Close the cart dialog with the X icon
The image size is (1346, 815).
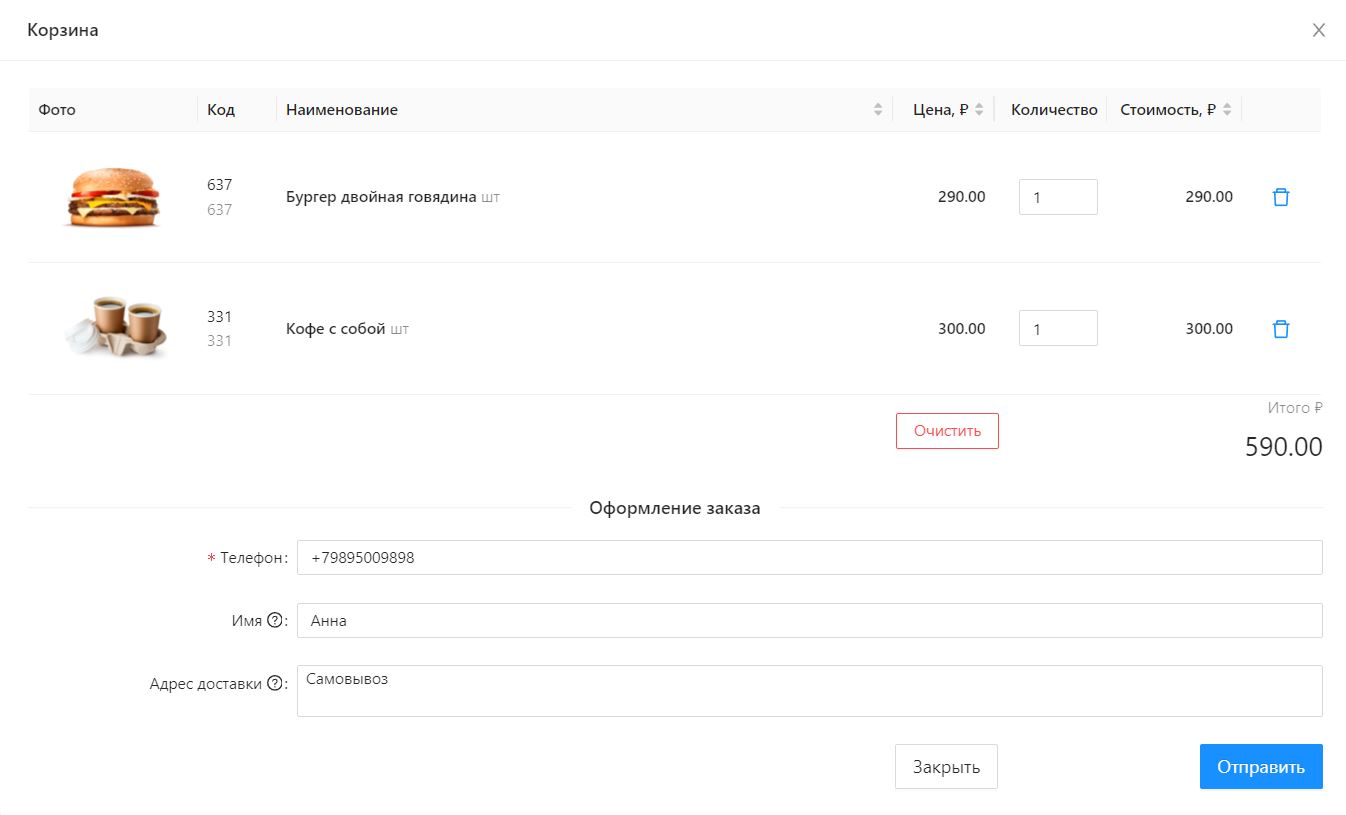1318,30
